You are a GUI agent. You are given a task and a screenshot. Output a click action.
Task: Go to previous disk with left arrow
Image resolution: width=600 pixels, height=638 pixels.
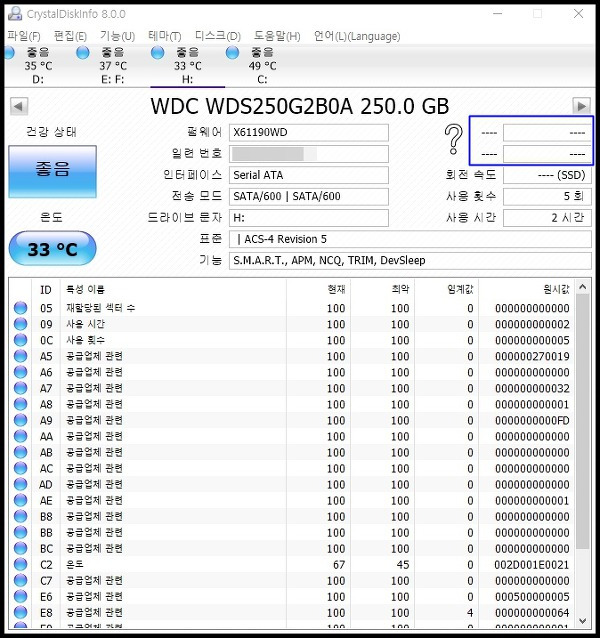click(x=19, y=107)
